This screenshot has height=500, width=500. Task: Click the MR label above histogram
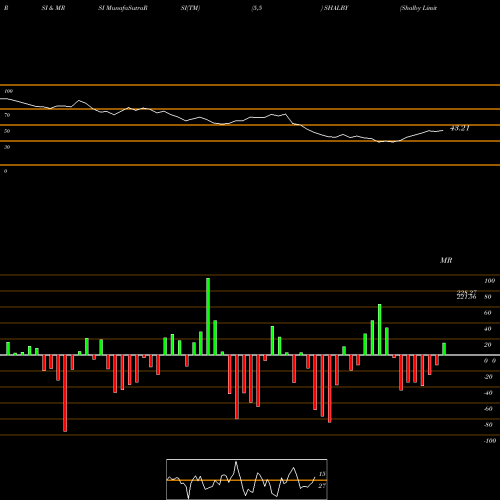pyautogui.click(x=446, y=260)
